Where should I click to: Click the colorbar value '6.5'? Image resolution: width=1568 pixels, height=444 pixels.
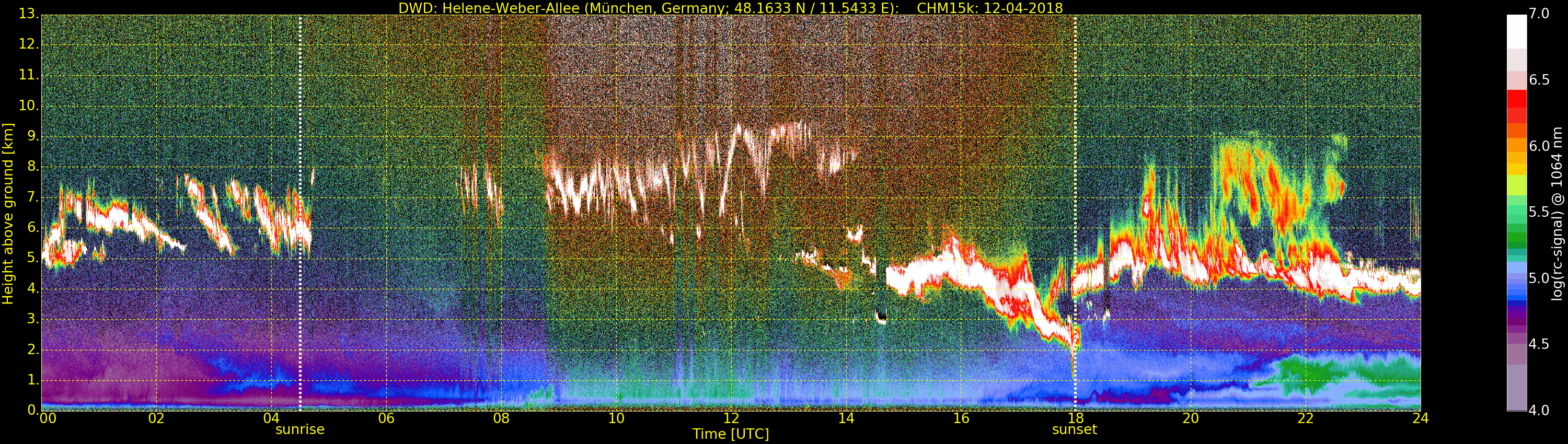pos(1539,80)
